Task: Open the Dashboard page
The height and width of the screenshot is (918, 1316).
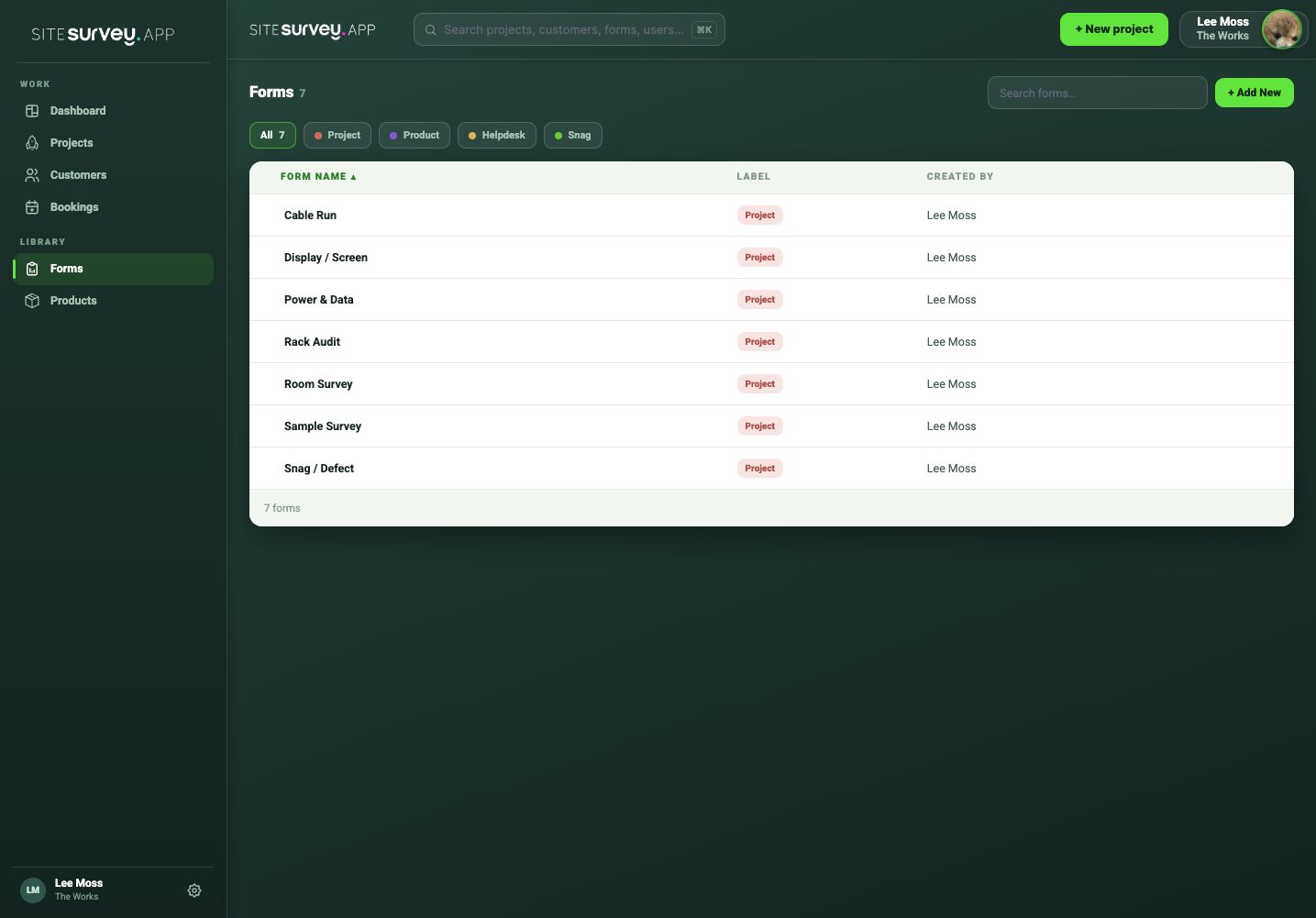Action: 113,111
